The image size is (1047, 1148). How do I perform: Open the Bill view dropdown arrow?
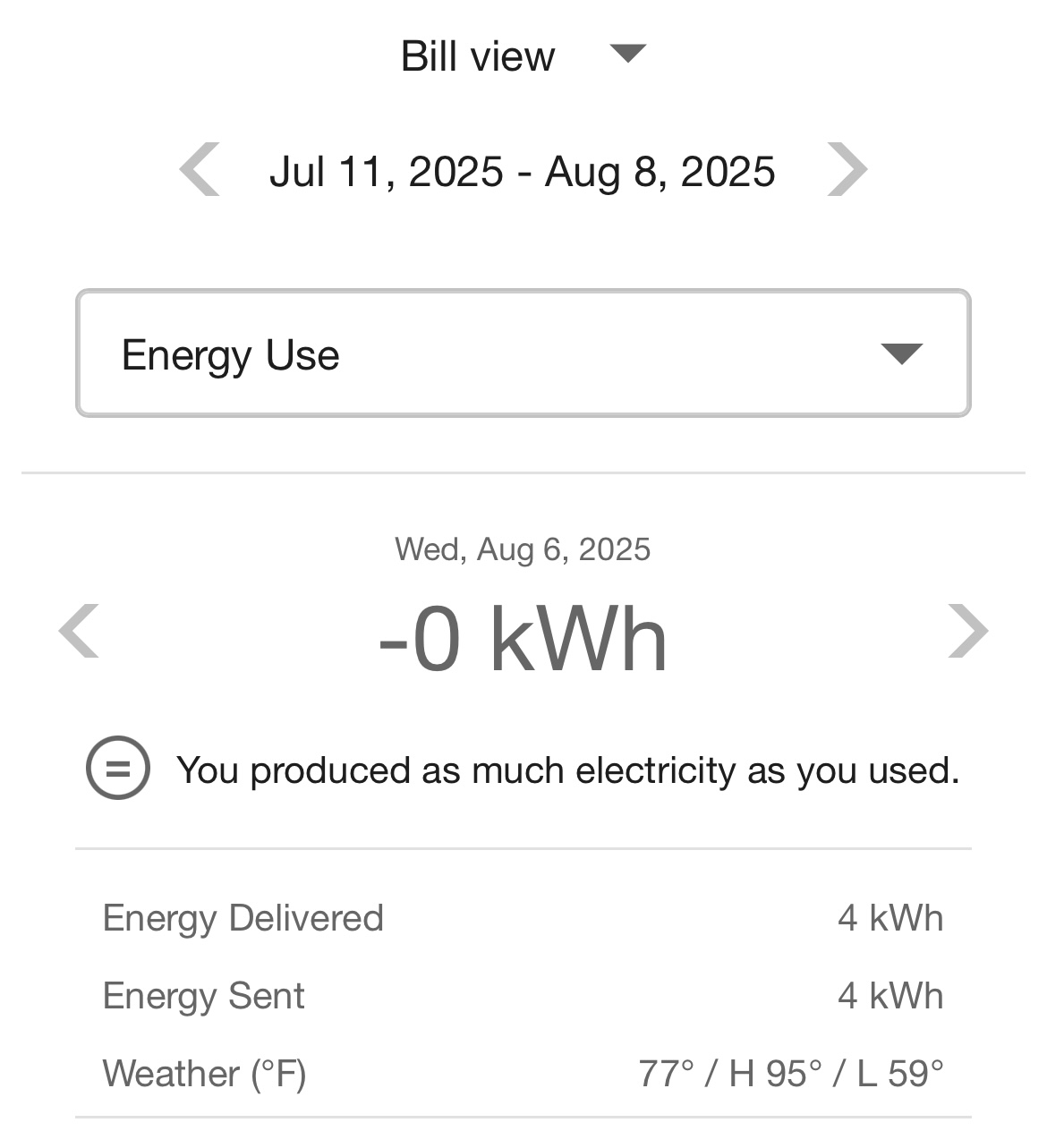coord(627,54)
